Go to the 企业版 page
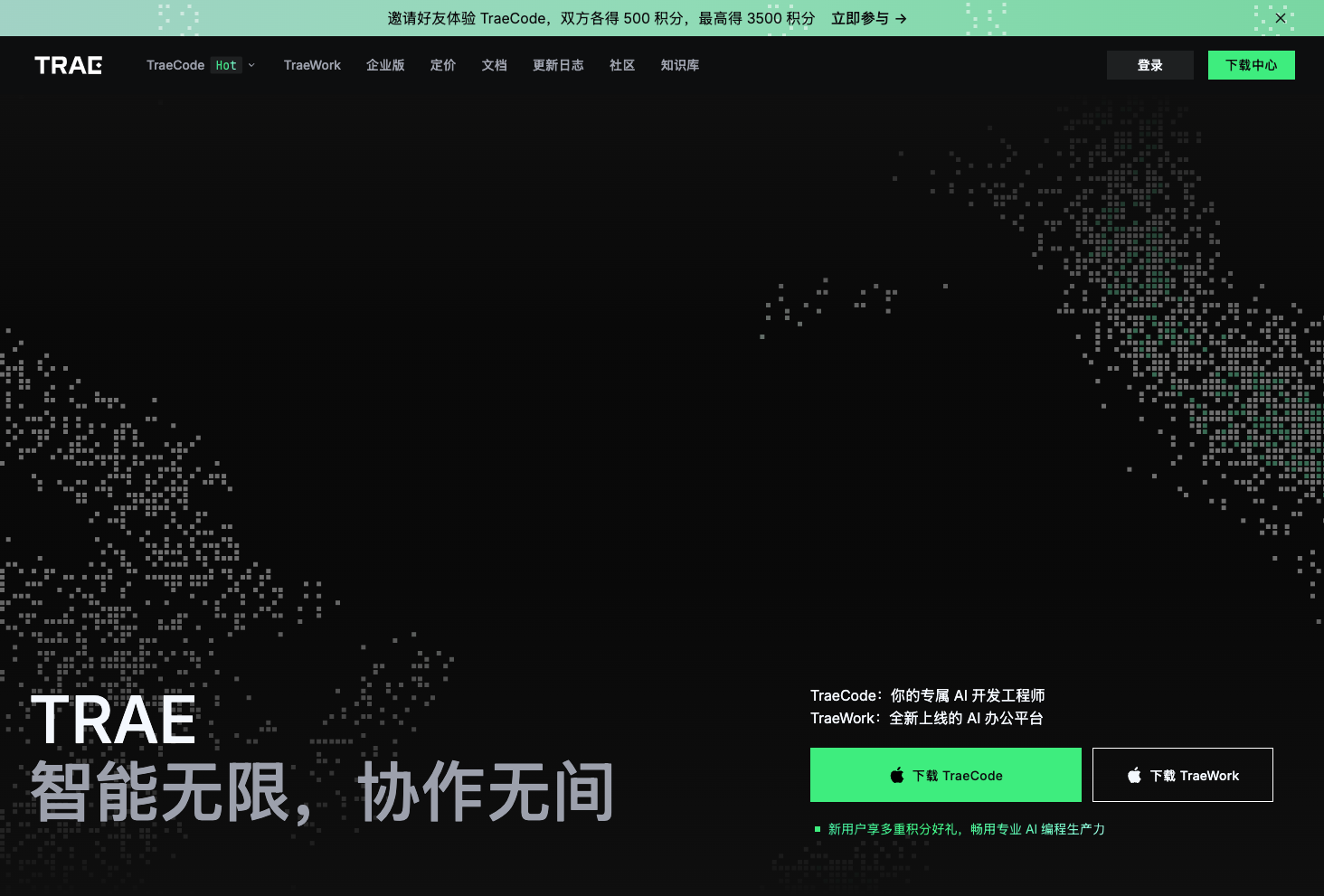The width and height of the screenshot is (1324, 896). [x=385, y=65]
